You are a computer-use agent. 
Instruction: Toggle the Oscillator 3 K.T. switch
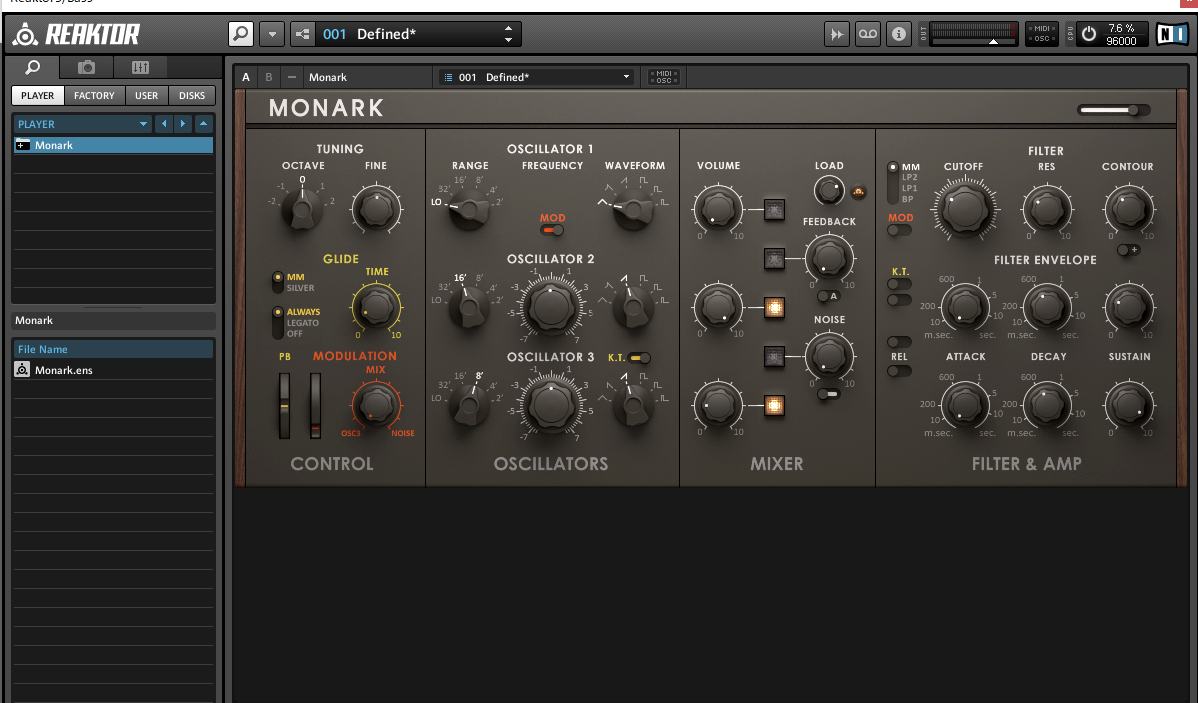640,358
